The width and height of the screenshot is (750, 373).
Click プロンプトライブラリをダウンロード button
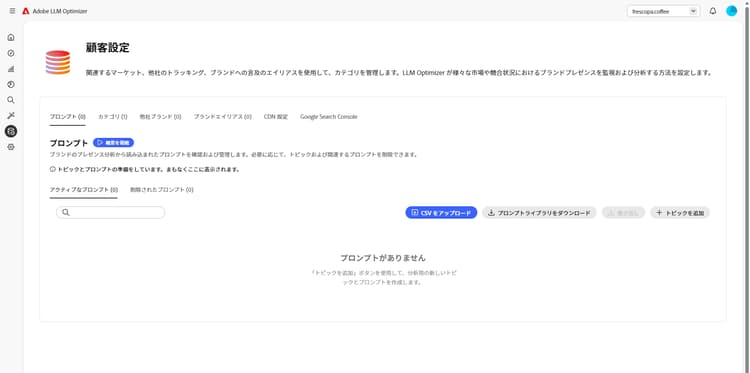coord(539,213)
